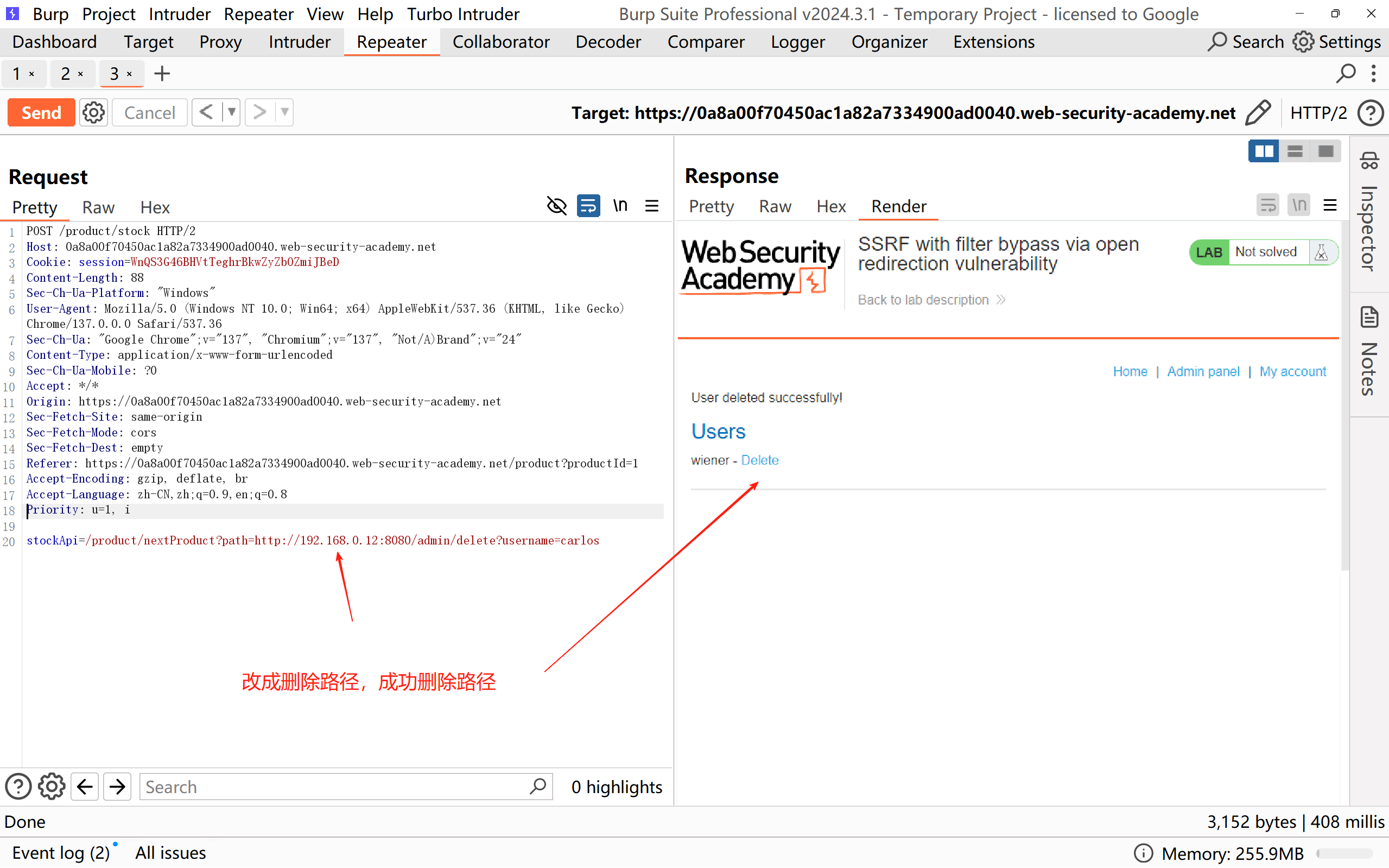Screen dimensions: 1389x868
Task: Toggle show newline characters in request
Action: pyautogui.click(x=620, y=206)
